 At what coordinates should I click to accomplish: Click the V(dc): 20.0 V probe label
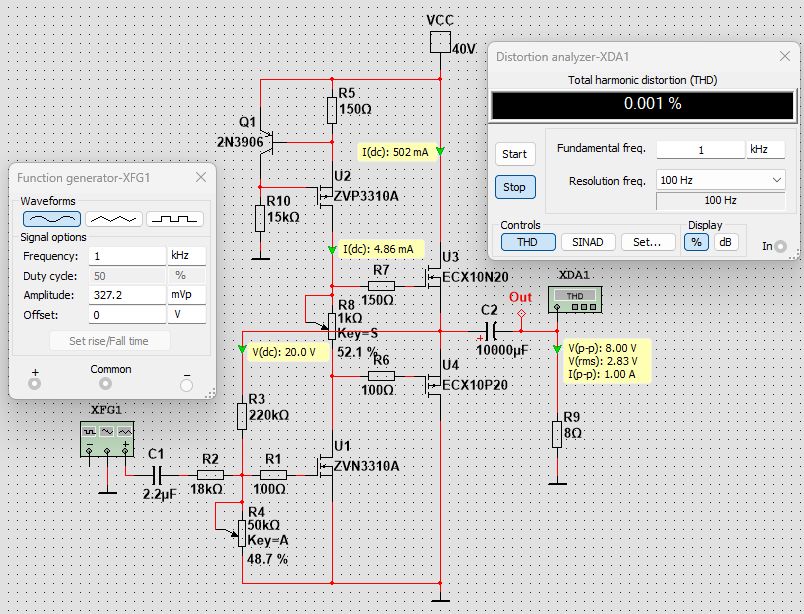coord(287,352)
